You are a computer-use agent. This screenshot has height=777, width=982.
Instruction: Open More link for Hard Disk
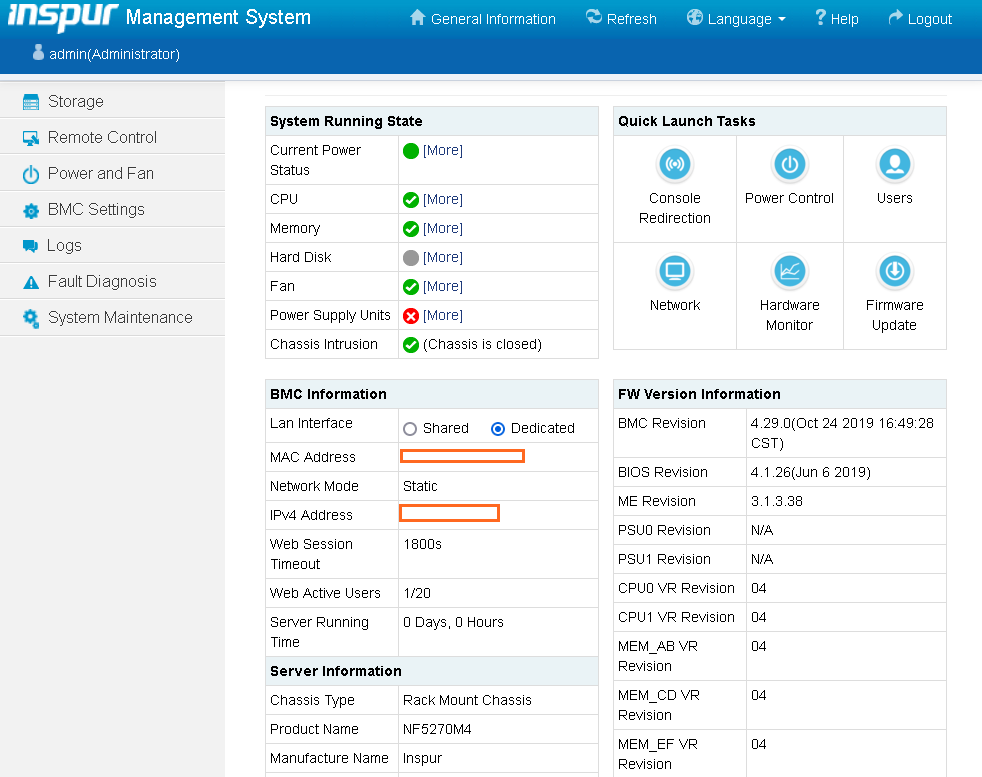pos(443,257)
